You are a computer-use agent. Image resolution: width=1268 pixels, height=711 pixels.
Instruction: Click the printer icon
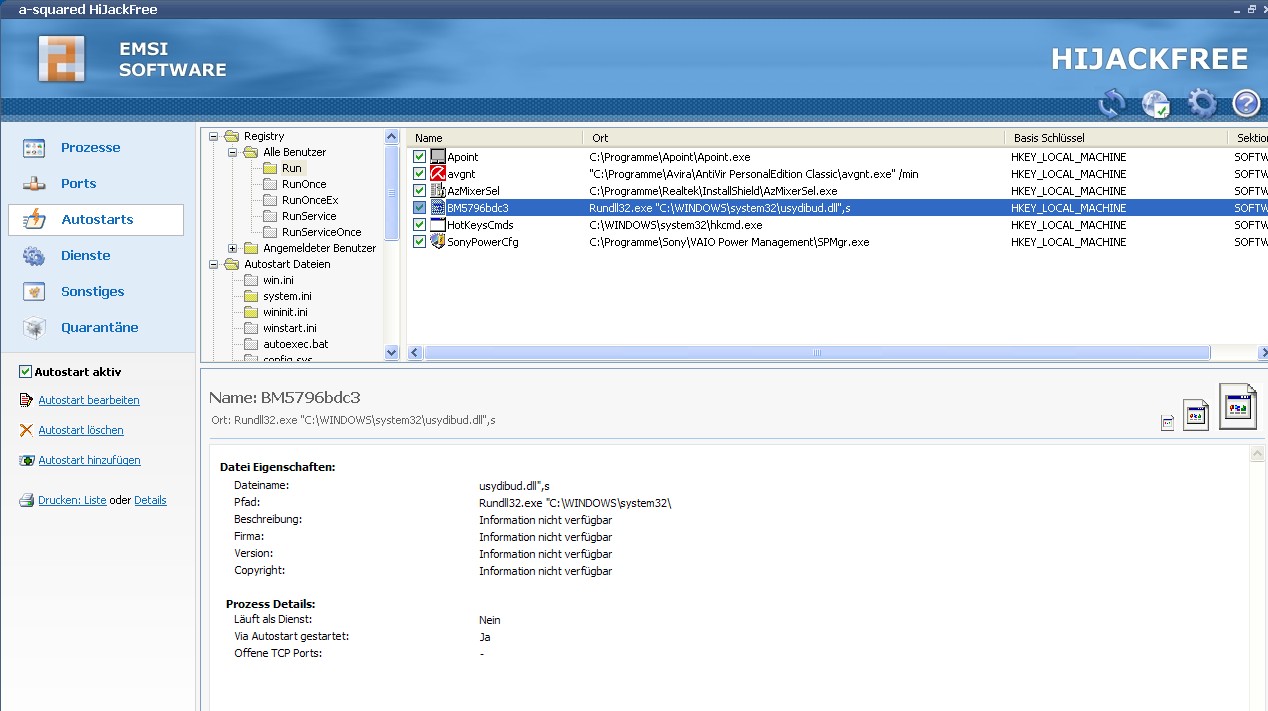(27, 500)
